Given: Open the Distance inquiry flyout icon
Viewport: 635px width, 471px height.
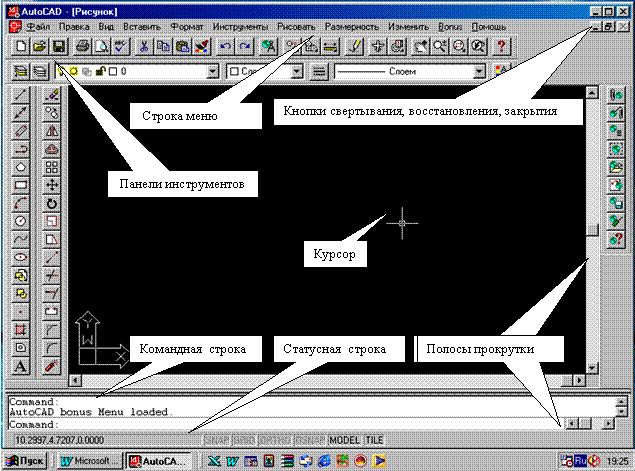Looking at the screenshot, I should click(x=330, y=47).
